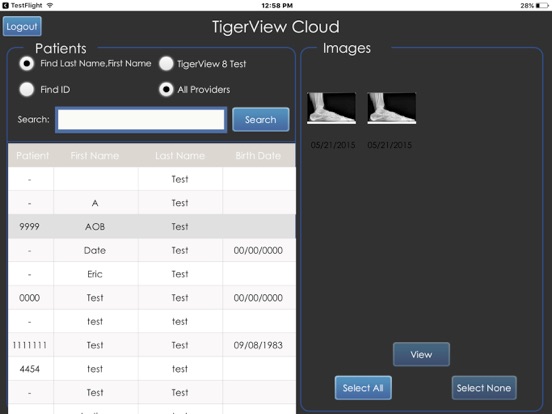Select birth date 09/08/1983 cell
552x414 pixels.
(258, 345)
